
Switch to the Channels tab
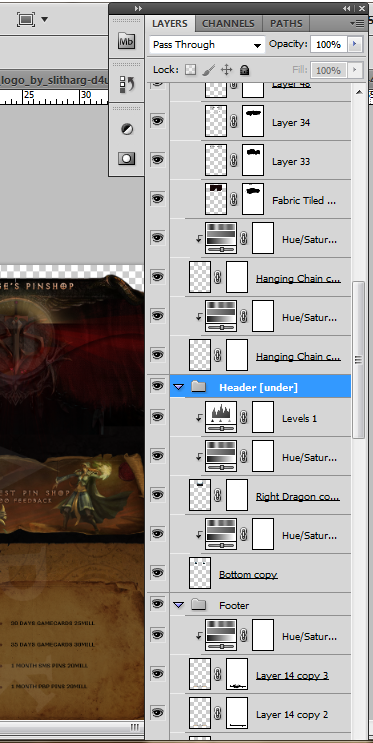tap(228, 23)
